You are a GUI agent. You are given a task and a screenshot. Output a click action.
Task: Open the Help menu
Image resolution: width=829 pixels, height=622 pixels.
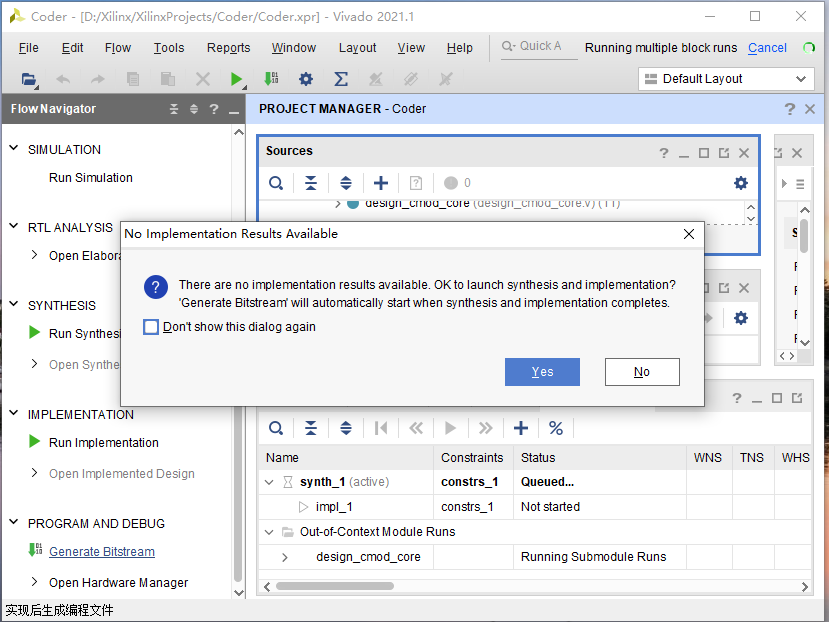coord(459,48)
